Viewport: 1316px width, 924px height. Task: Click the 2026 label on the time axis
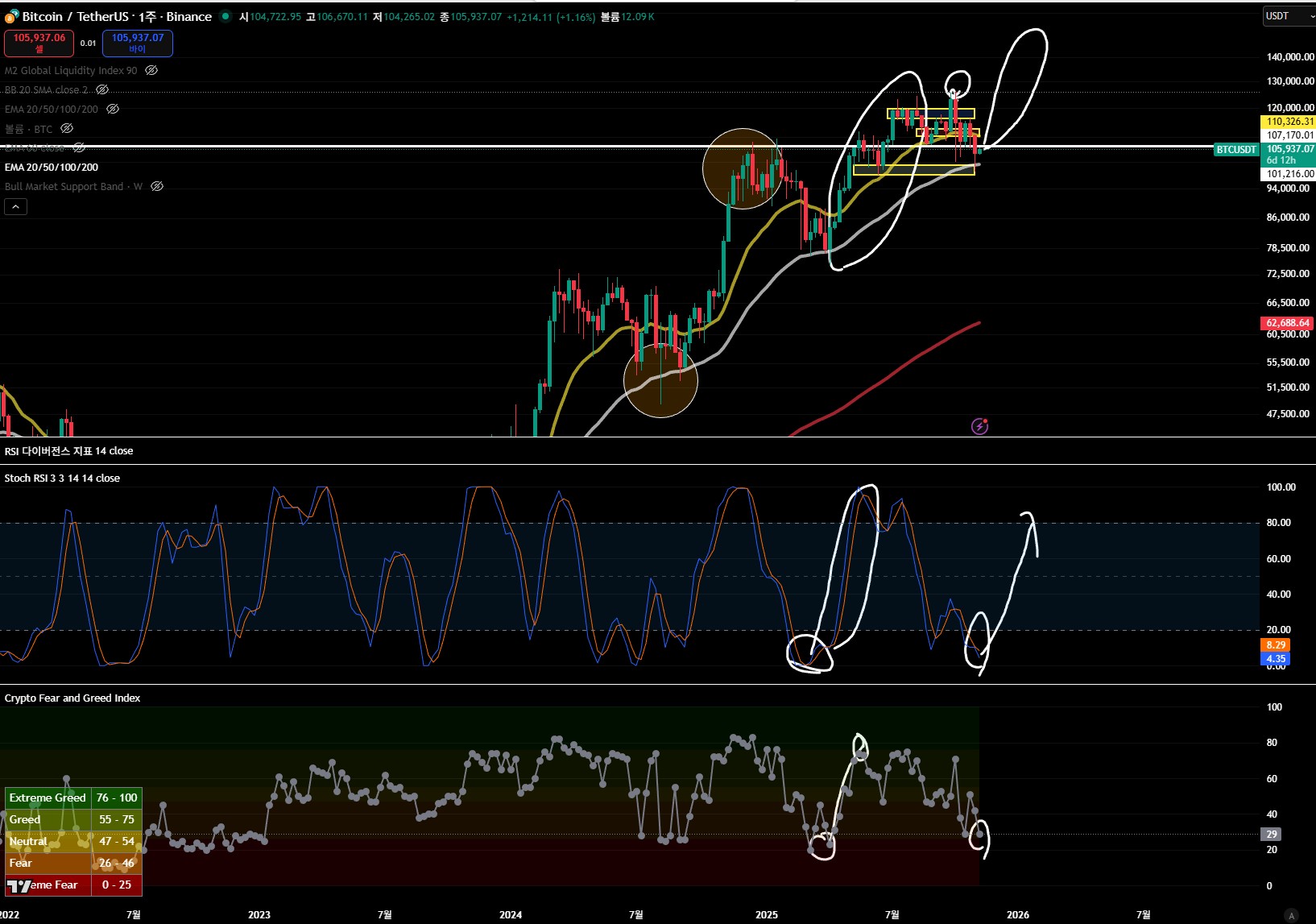tap(1018, 915)
